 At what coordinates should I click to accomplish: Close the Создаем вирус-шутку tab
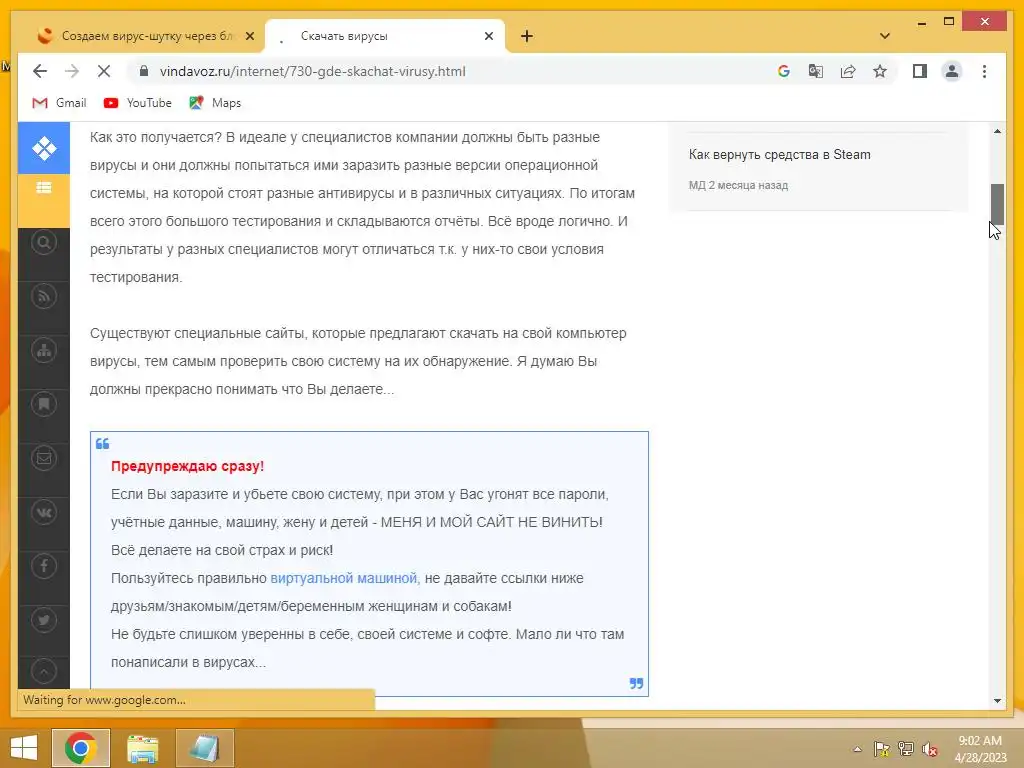pos(249,36)
